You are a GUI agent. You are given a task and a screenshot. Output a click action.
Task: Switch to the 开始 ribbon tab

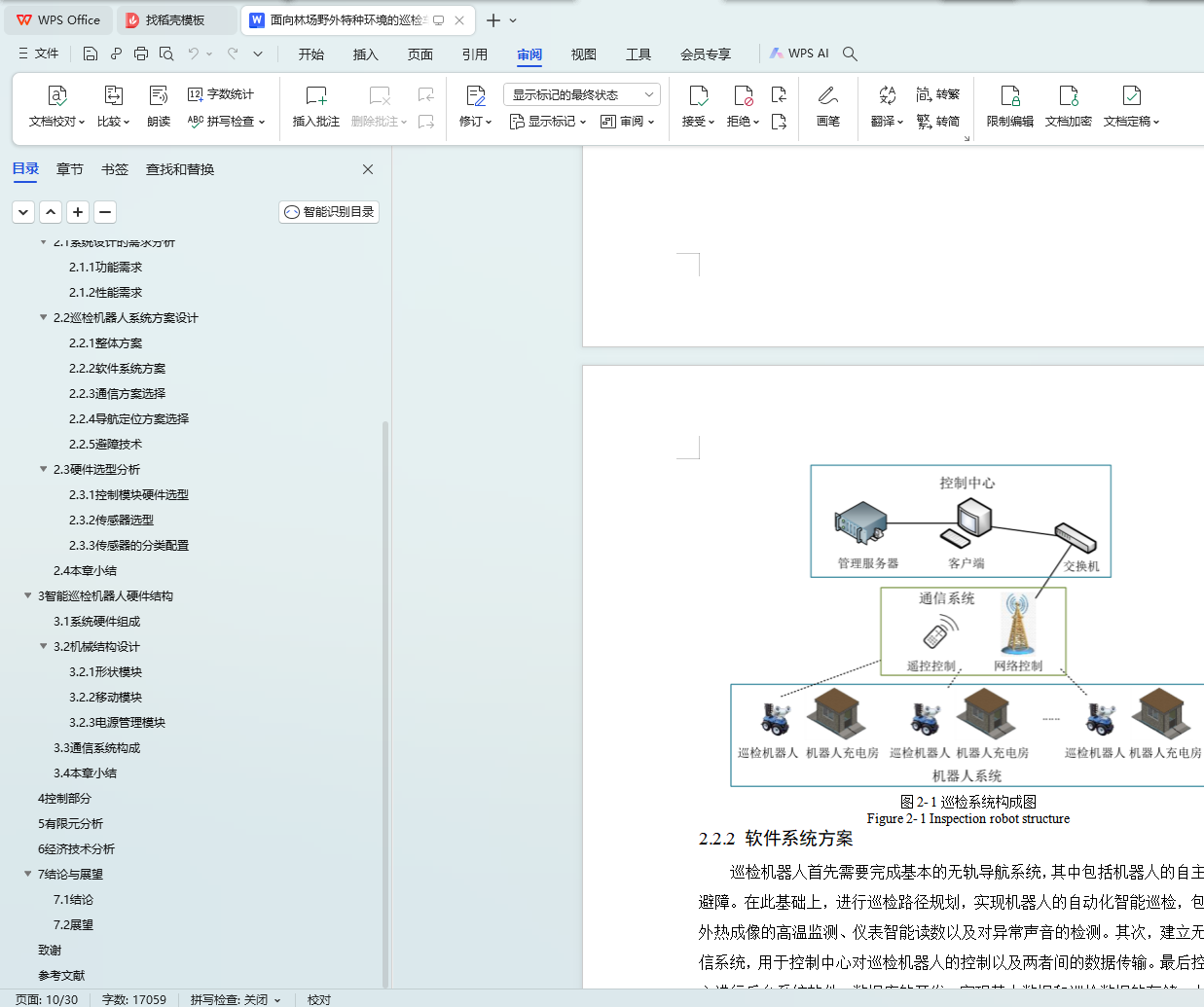(x=311, y=54)
